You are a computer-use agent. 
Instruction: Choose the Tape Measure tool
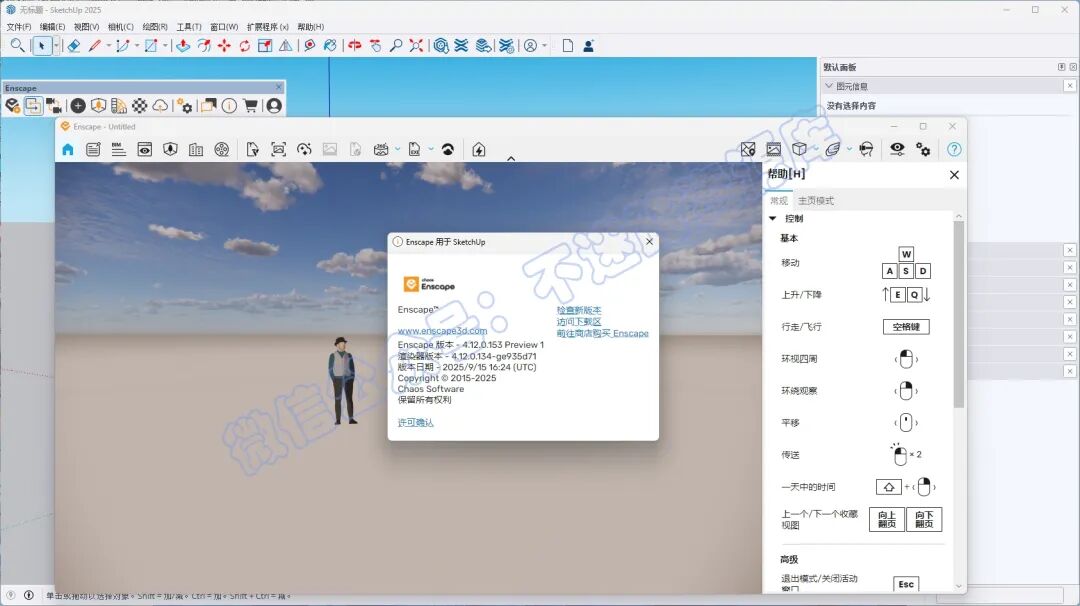point(309,46)
